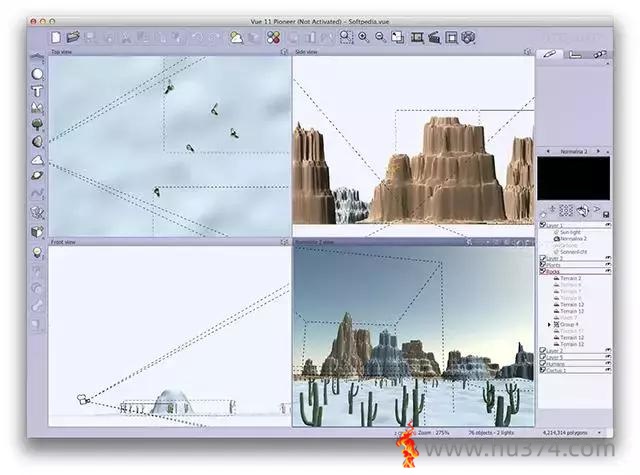
Task: Go to previous camera with left arrow
Action: [x=548, y=151]
